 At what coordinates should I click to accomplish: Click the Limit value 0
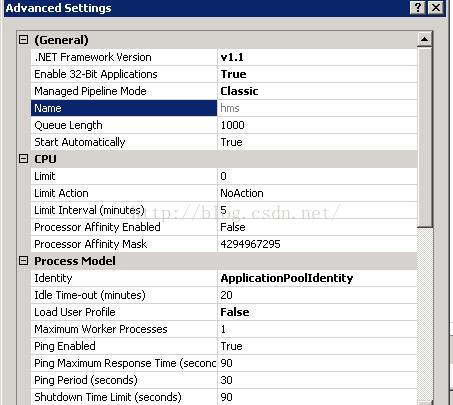click(x=223, y=176)
